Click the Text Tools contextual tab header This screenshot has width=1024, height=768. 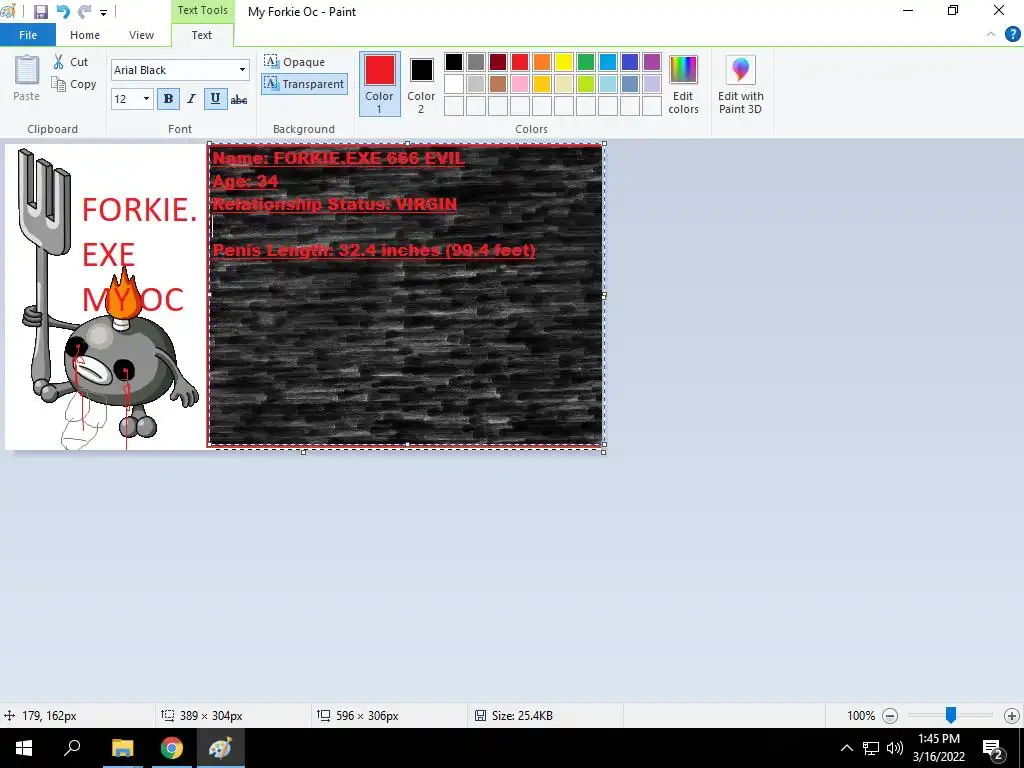click(x=202, y=10)
